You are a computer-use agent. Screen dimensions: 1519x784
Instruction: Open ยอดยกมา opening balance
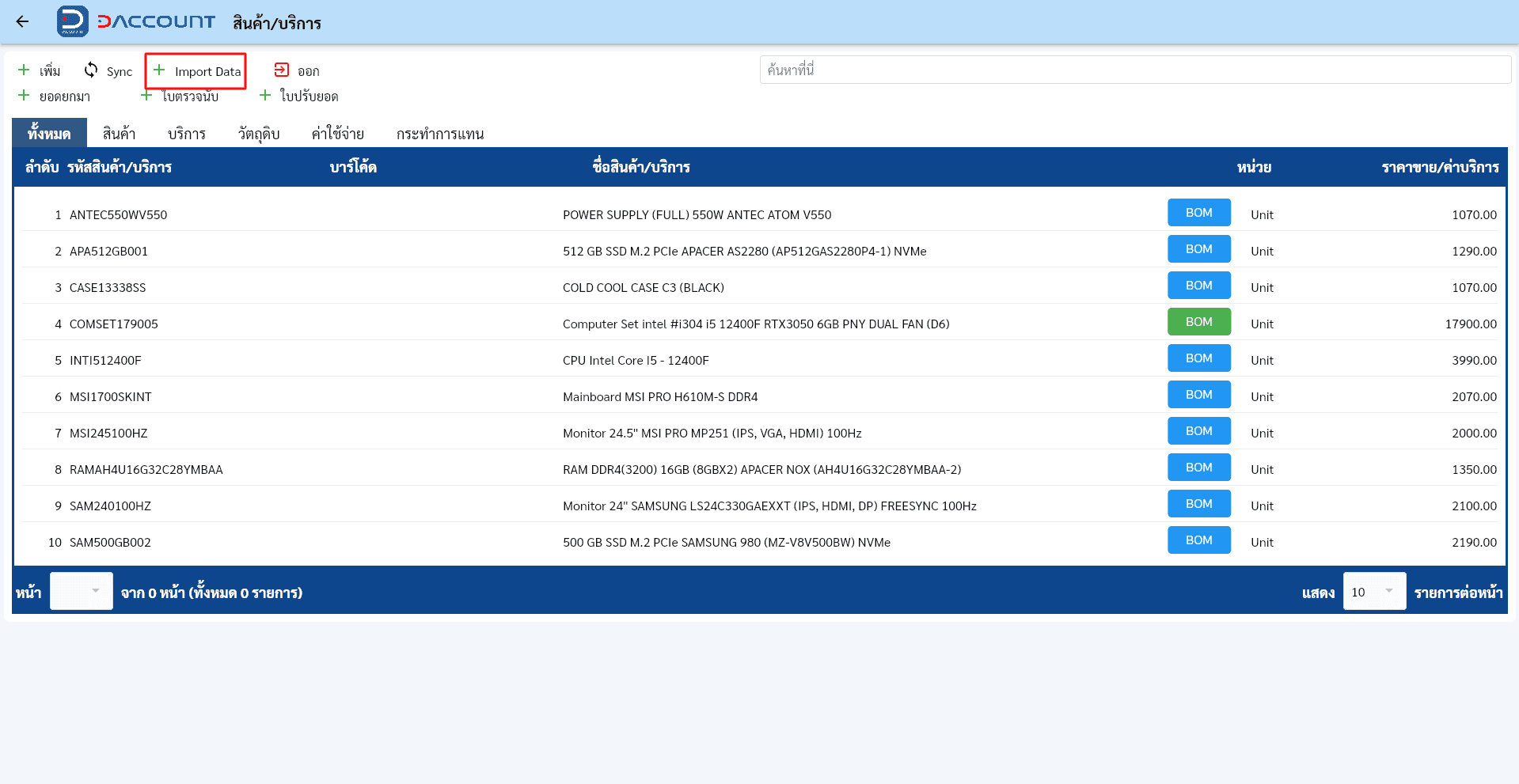(x=54, y=96)
